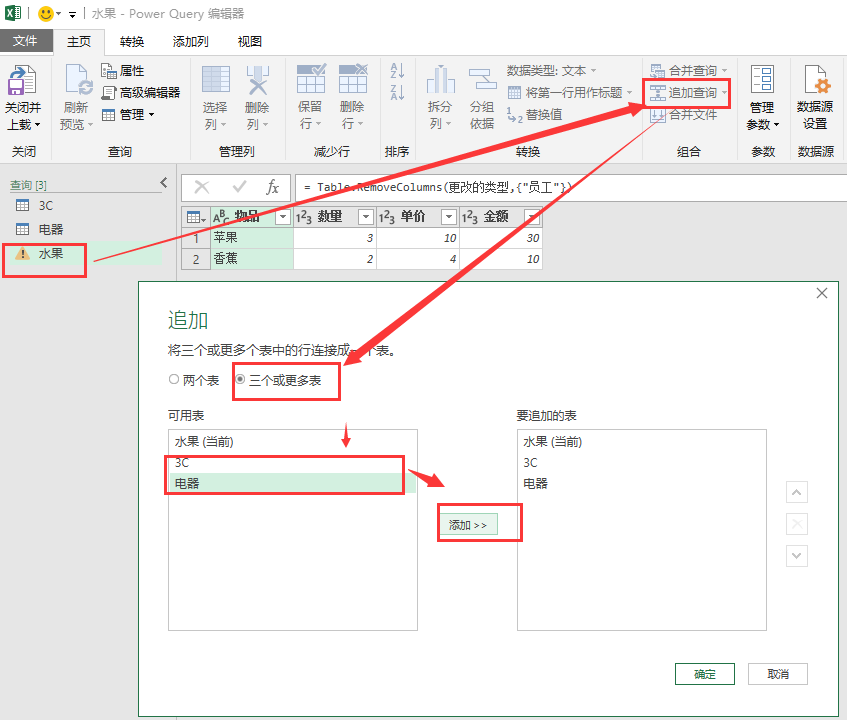847x720 pixels.
Task: Open the 数量 column filter dropdown
Action: (366, 217)
